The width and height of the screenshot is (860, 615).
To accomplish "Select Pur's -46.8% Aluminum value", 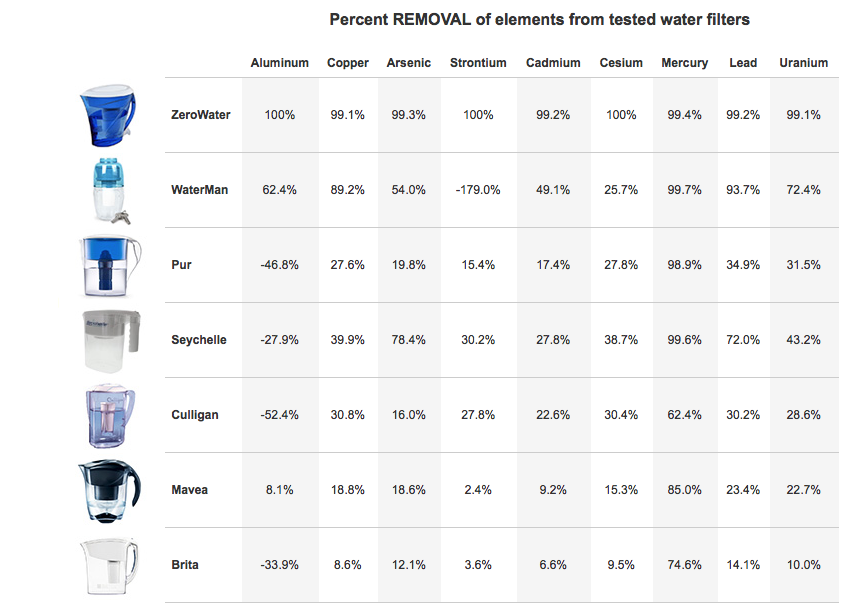I will [280, 265].
